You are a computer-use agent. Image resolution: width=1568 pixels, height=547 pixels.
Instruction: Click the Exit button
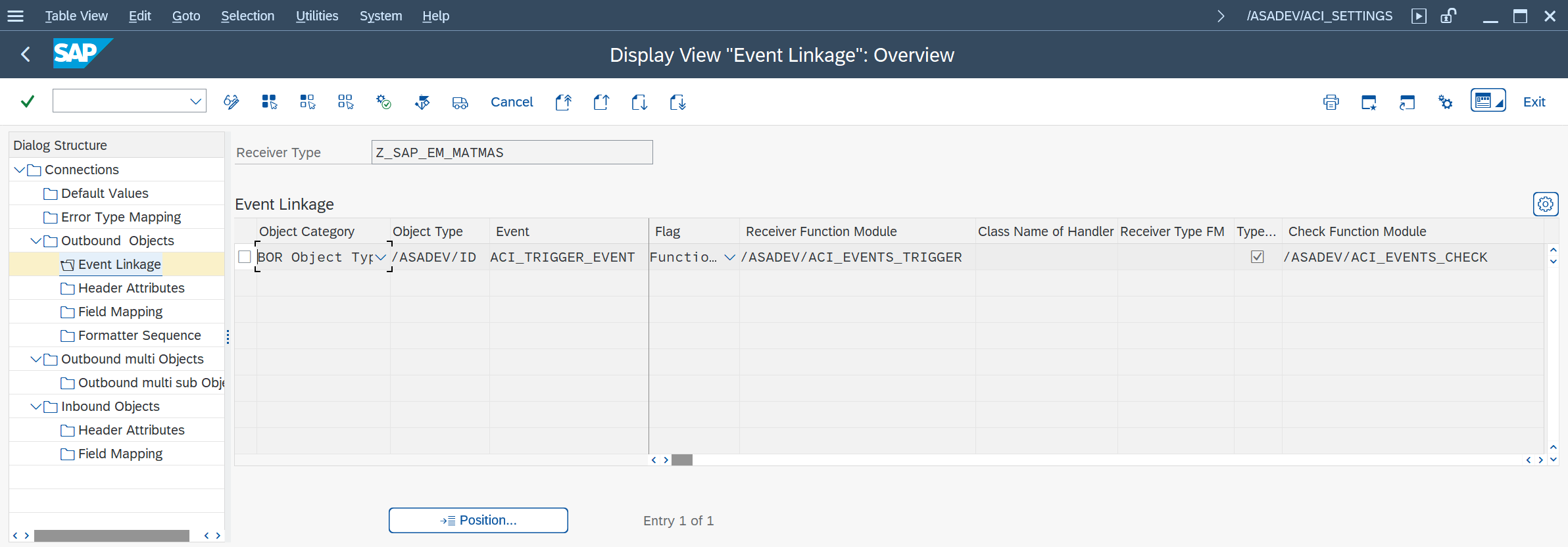coord(1534,102)
